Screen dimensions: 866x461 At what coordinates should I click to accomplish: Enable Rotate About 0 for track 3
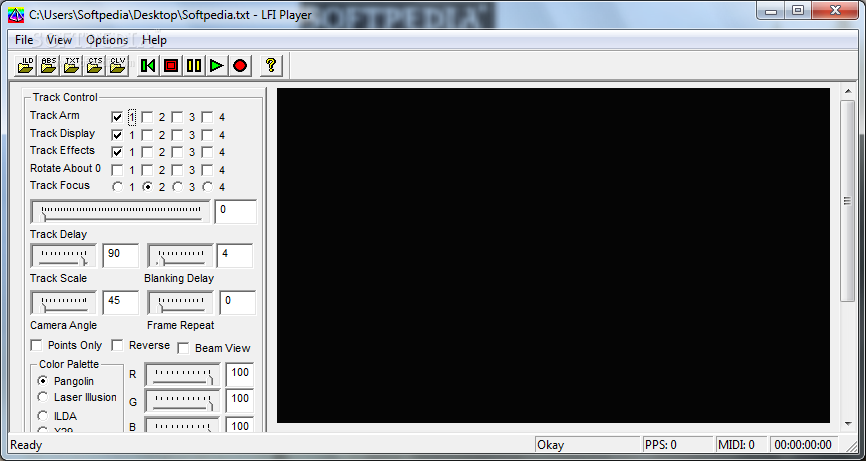point(177,170)
